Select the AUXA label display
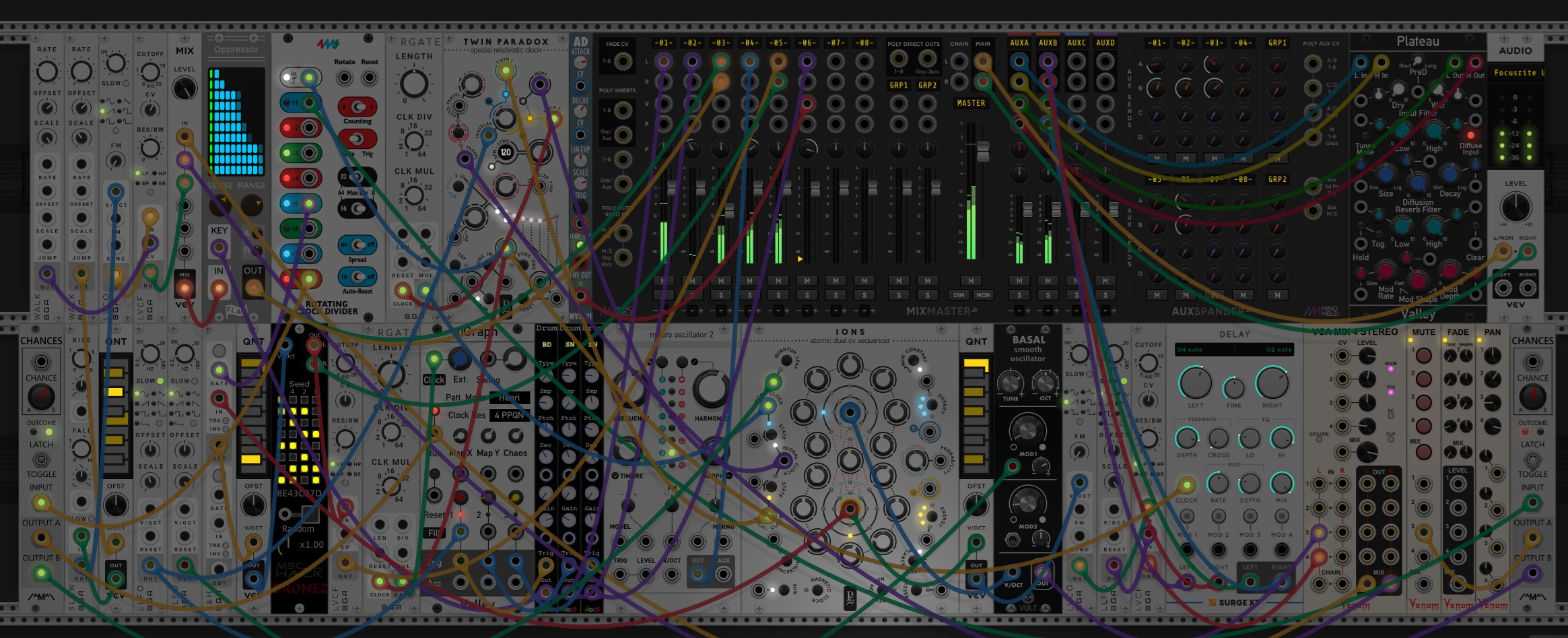The width and height of the screenshot is (1568, 638). [1019, 42]
